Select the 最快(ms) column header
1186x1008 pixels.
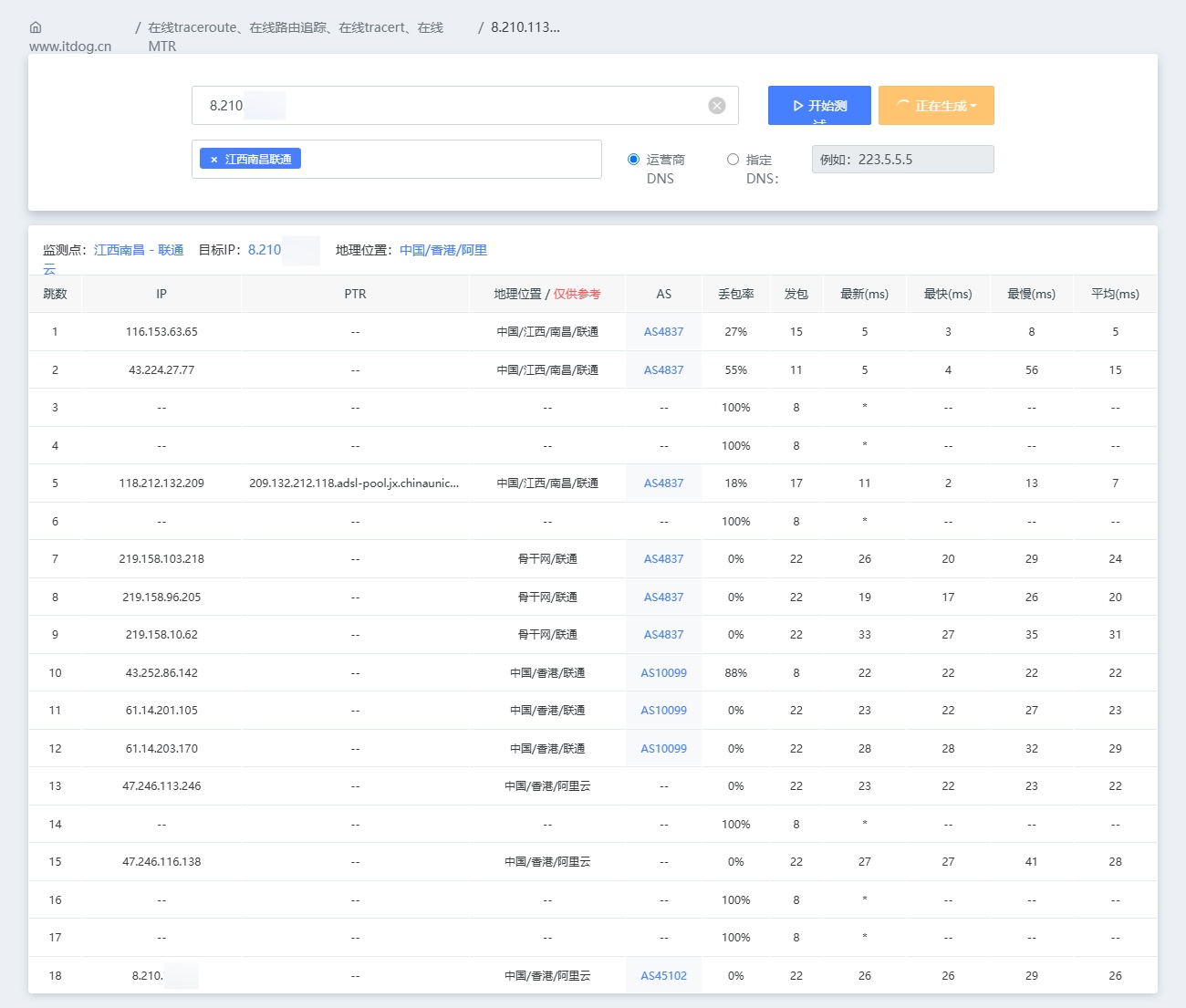948,294
